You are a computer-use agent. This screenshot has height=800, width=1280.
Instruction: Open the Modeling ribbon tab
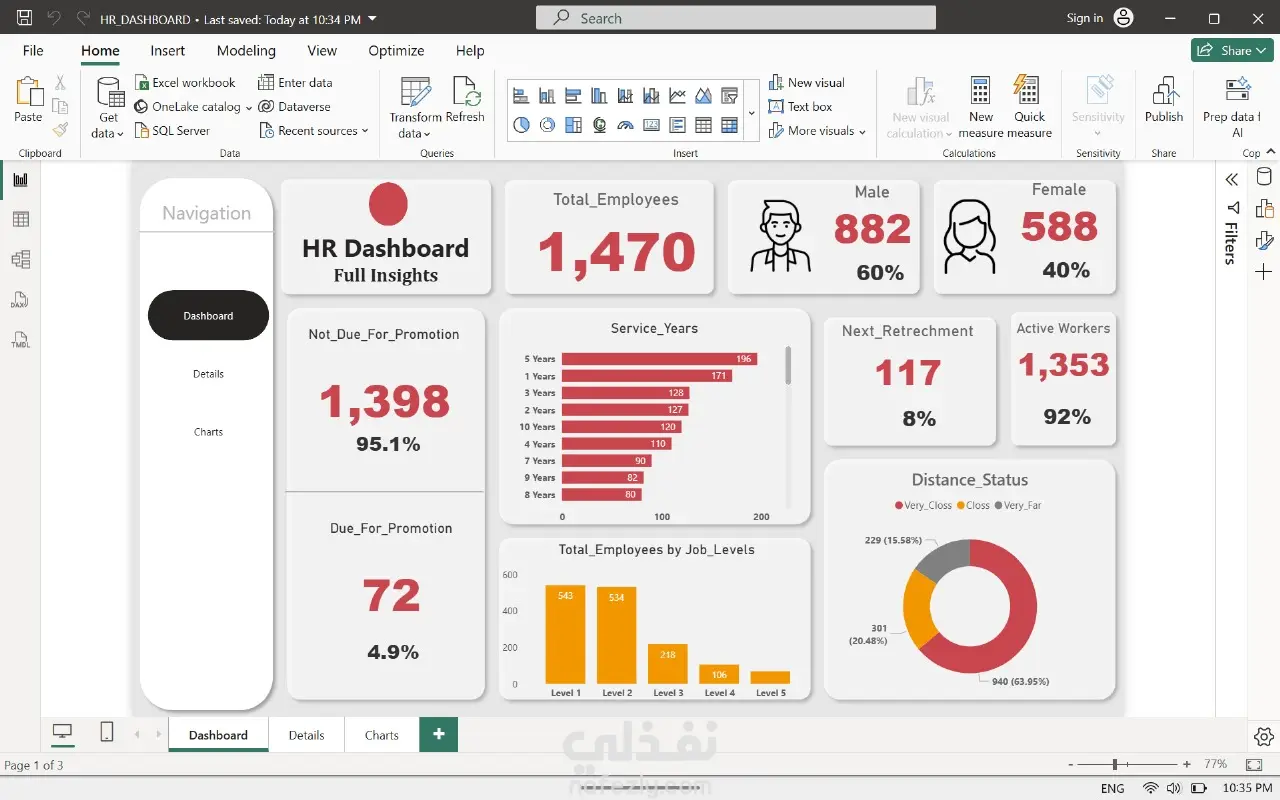pos(246,51)
